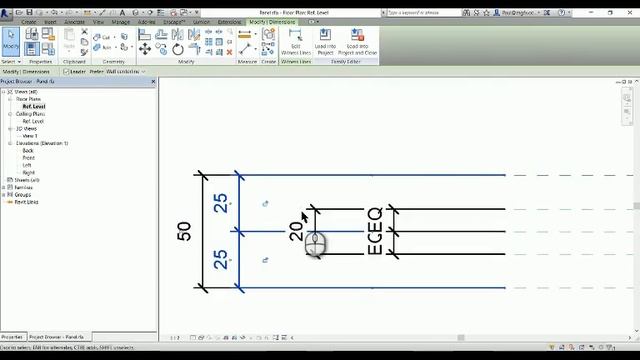Expand the Families node
Image resolution: width=640 pixels, height=360 pixels.
pyautogui.click(x=4, y=187)
